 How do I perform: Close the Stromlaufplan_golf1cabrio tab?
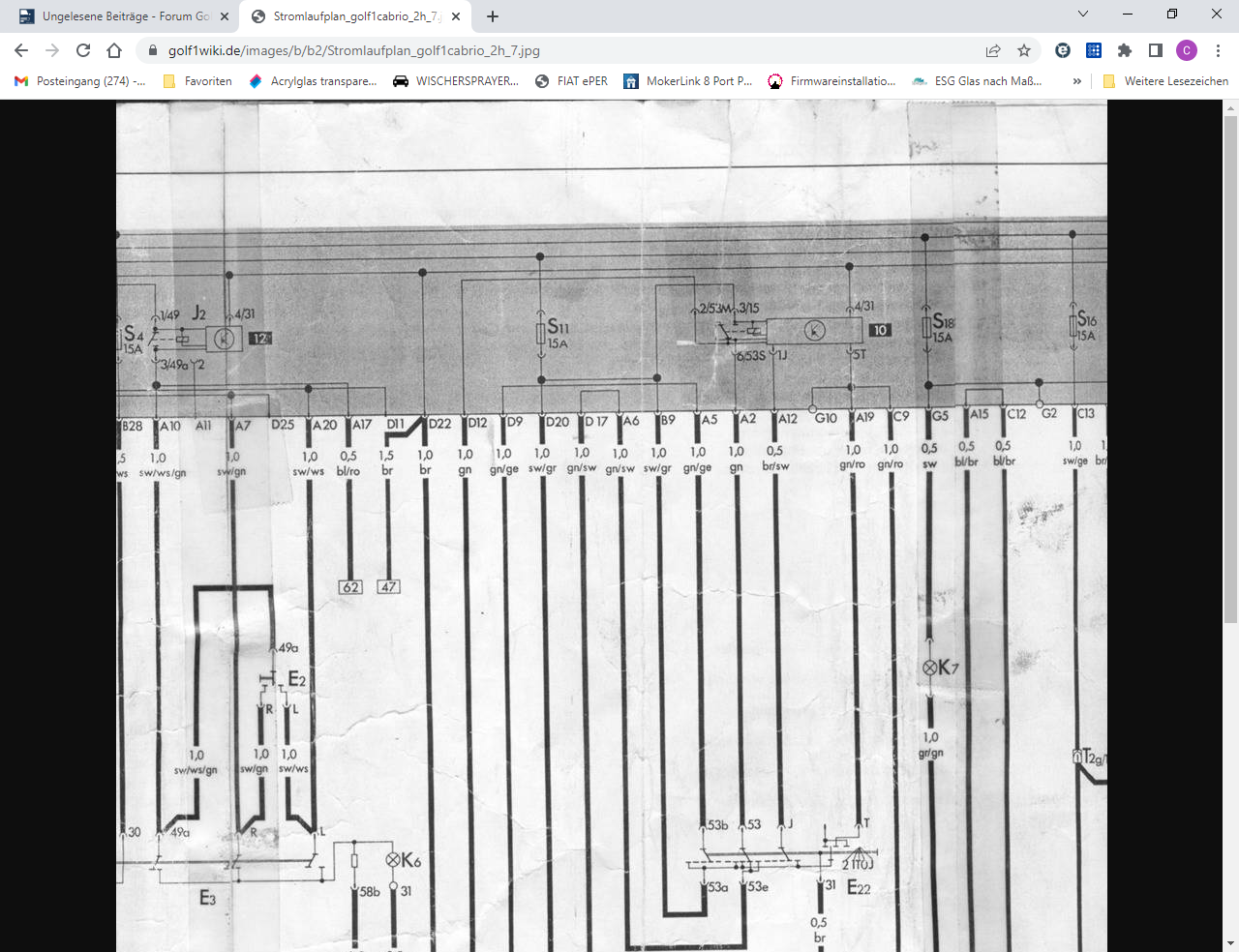click(456, 16)
